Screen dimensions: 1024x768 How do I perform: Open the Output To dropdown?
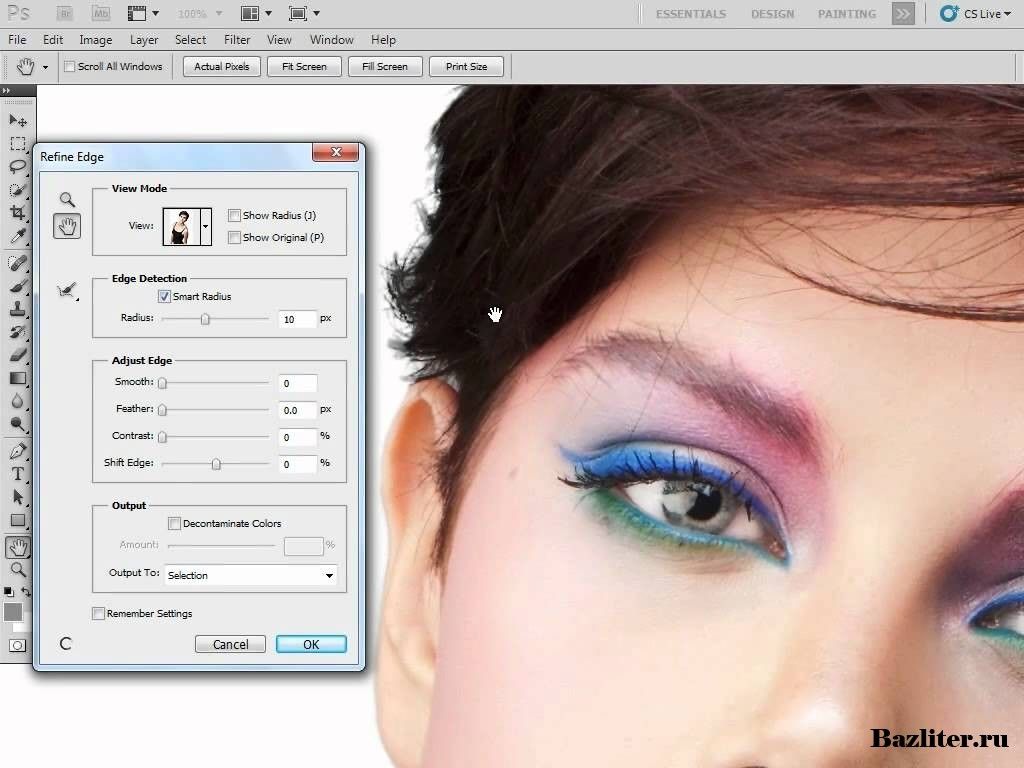pos(250,575)
